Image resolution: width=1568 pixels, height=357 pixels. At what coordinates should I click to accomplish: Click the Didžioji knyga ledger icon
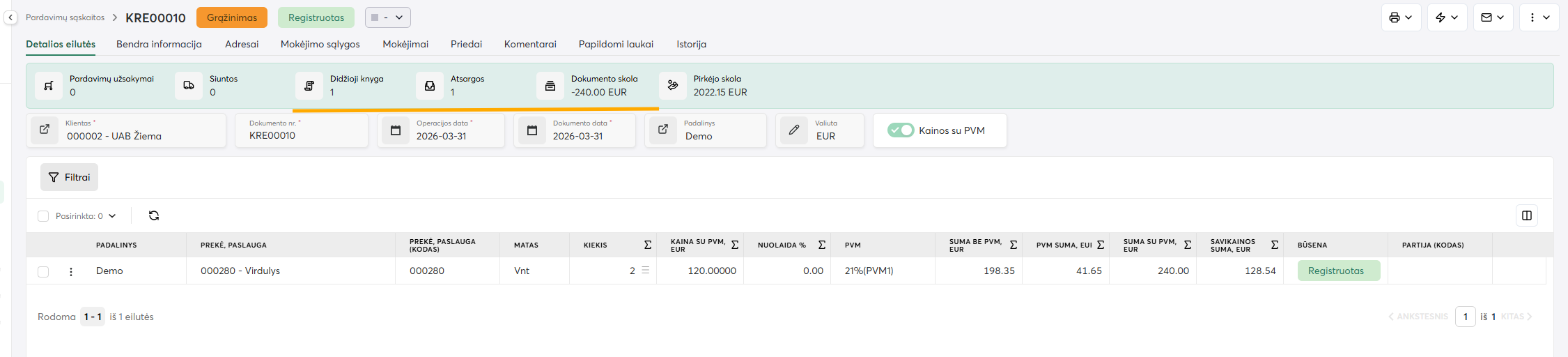[x=309, y=86]
